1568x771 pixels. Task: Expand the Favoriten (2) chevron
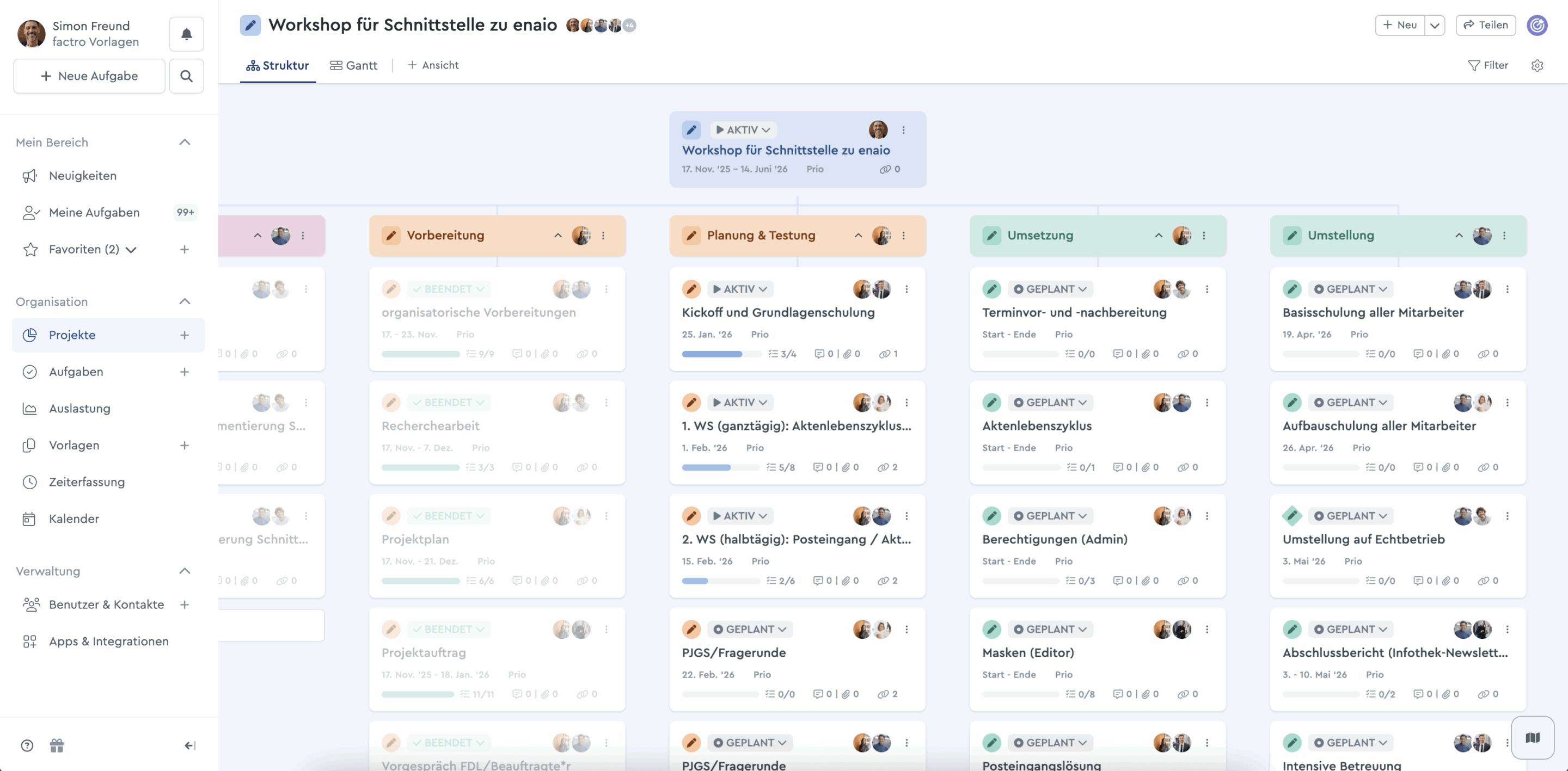[x=131, y=250]
